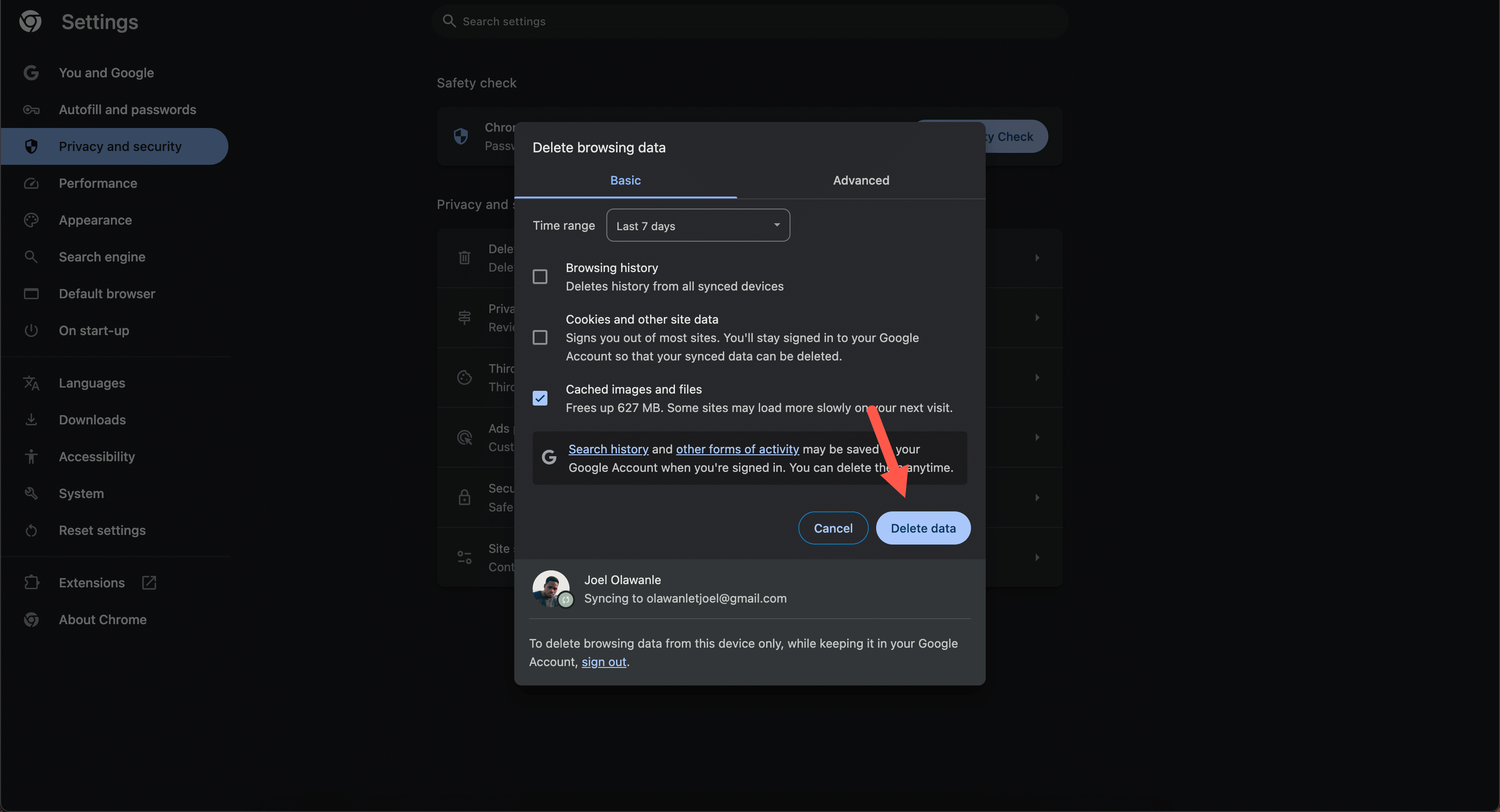Click the person icon for Accessibility
Image resolution: width=1500 pixels, height=812 pixels.
[31, 456]
